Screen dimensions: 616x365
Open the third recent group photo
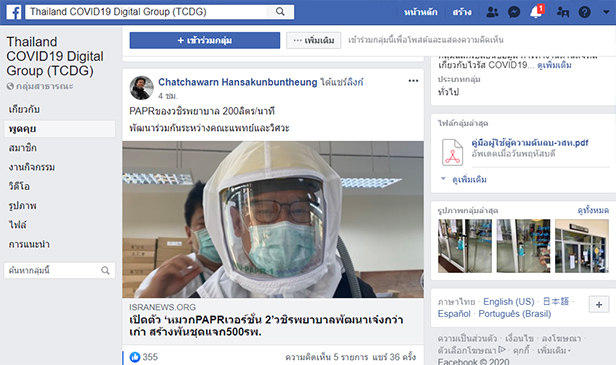click(x=582, y=246)
